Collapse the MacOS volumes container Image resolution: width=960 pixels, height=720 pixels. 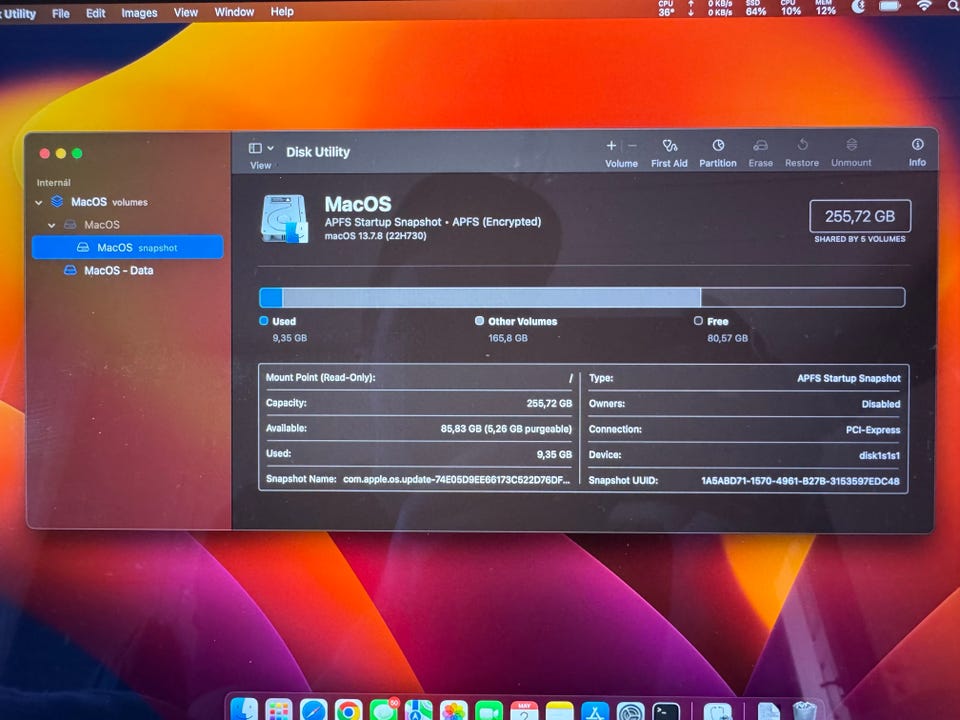click(x=39, y=202)
